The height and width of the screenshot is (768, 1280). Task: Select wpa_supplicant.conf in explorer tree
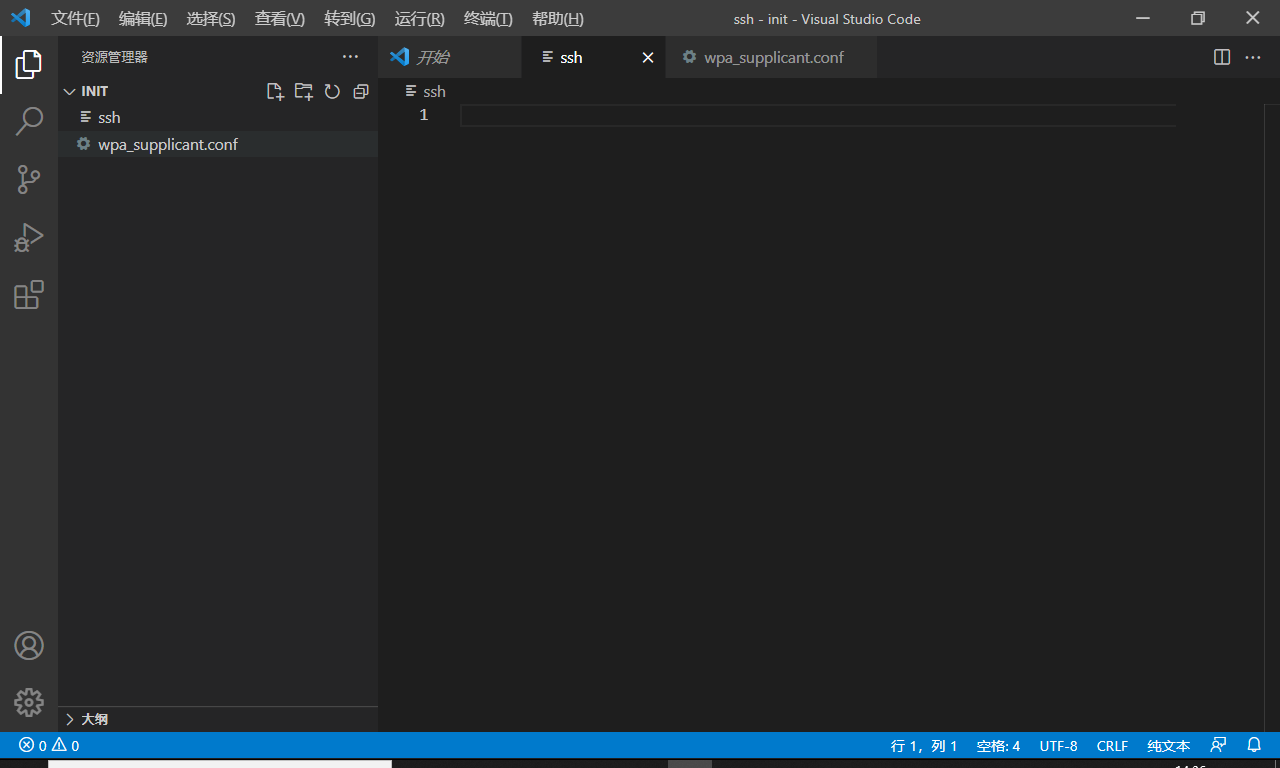[x=218, y=144]
